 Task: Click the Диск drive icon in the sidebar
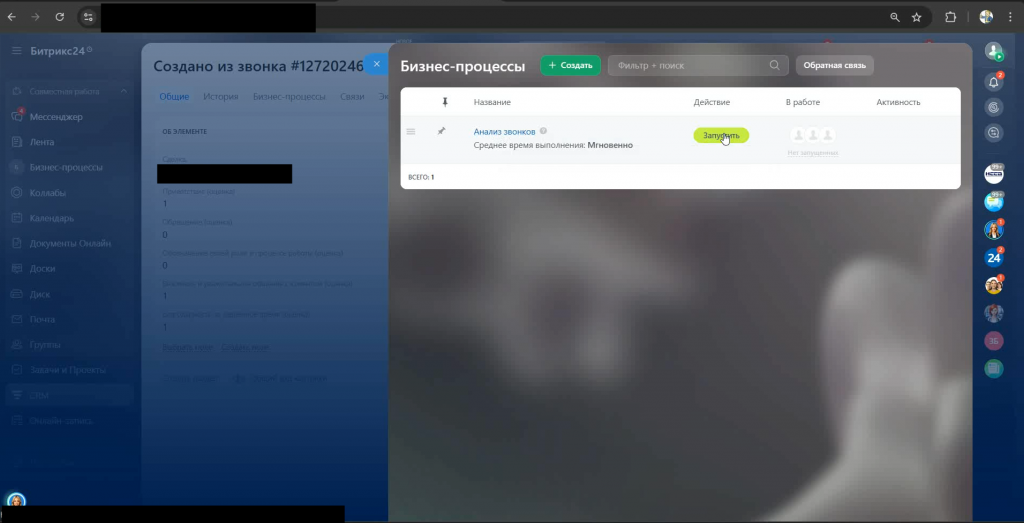tap(17, 294)
